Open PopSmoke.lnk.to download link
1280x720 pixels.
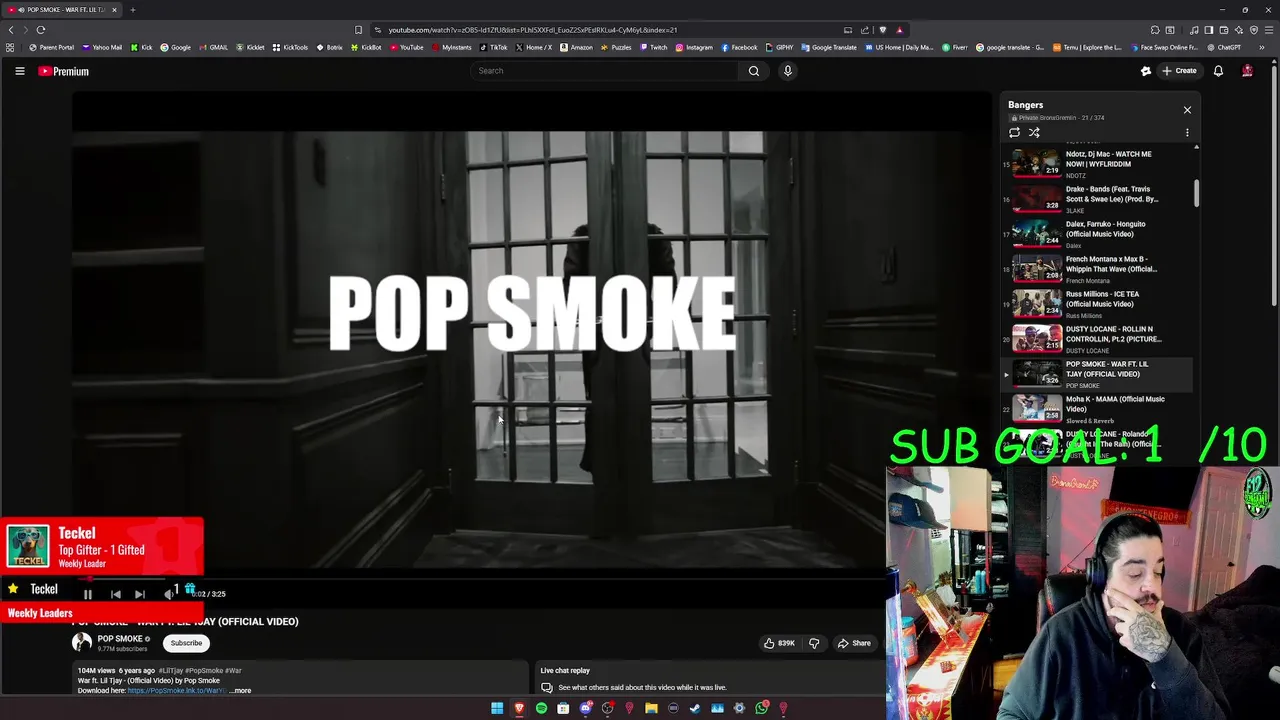point(177,690)
